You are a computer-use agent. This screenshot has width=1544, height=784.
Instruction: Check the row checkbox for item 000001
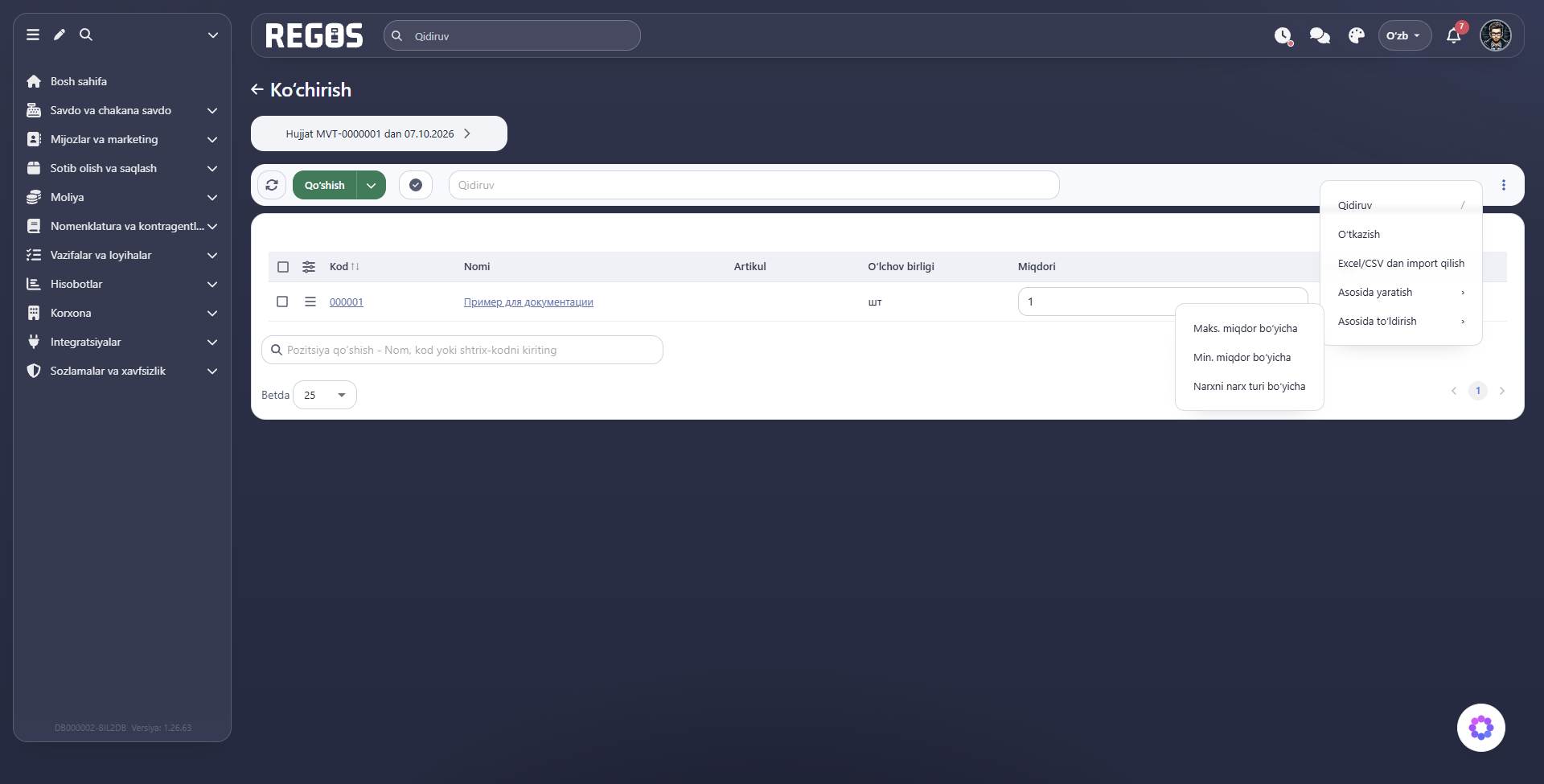(282, 302)
